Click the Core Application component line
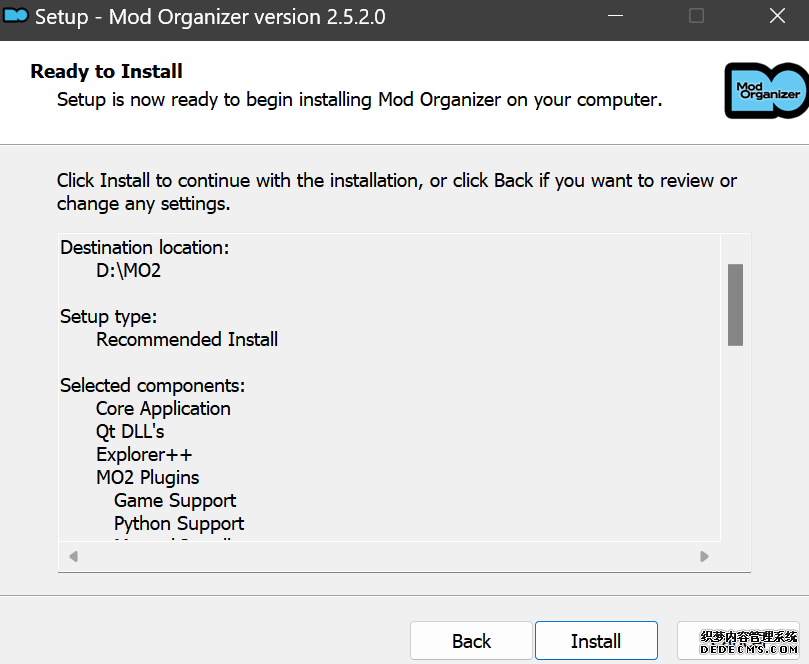The image size is (809, 664). [163, 408]
